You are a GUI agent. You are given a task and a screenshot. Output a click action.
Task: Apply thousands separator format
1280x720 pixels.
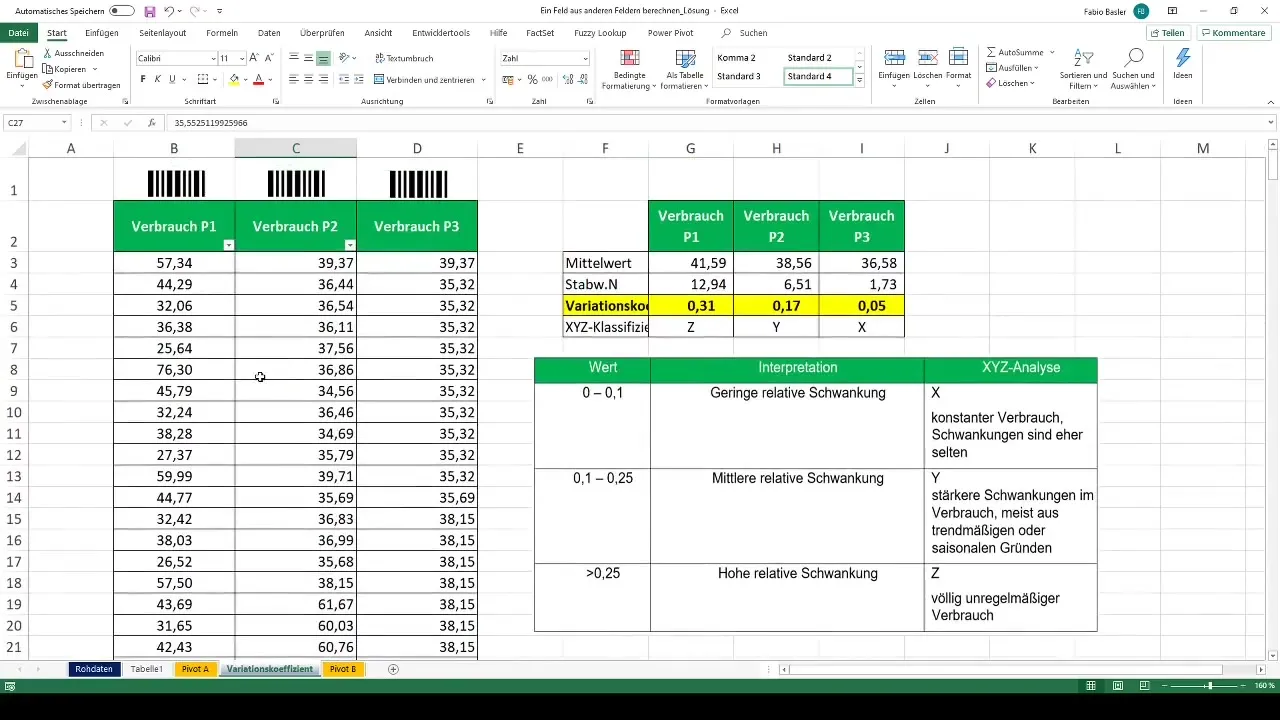(x=547, y=79)
